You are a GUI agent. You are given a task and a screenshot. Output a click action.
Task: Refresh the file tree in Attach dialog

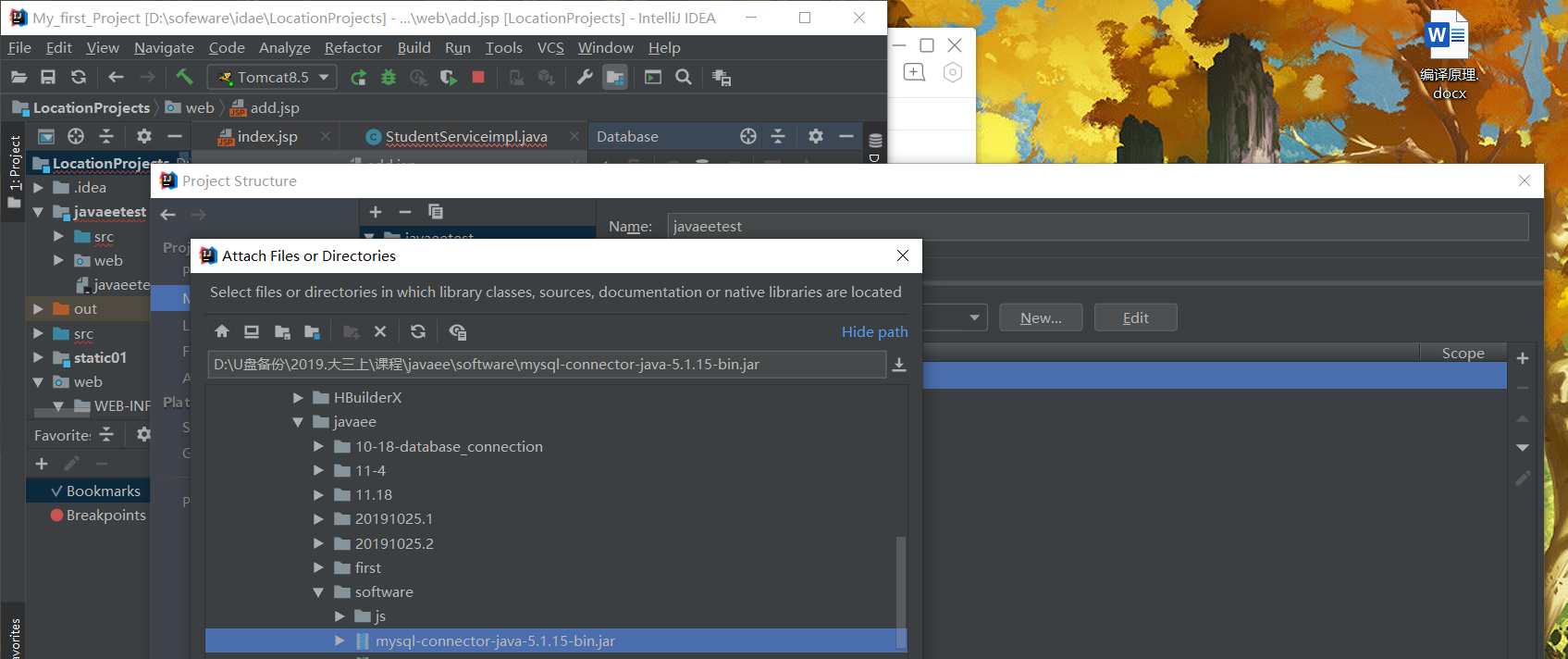[x=418, y=331]
